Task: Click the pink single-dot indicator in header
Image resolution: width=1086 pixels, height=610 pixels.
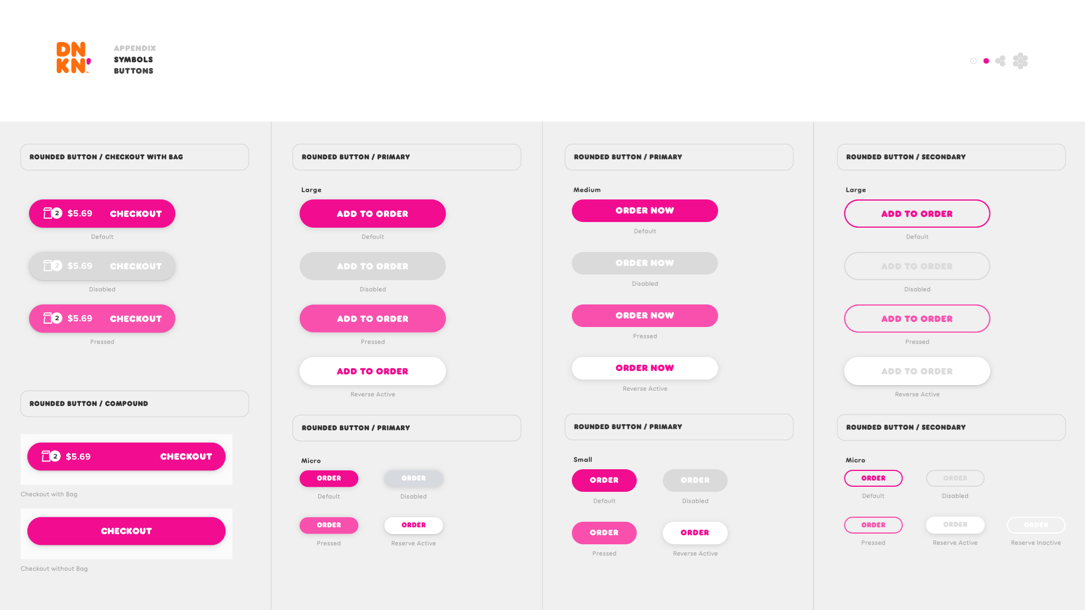Action: pos(986,61)
